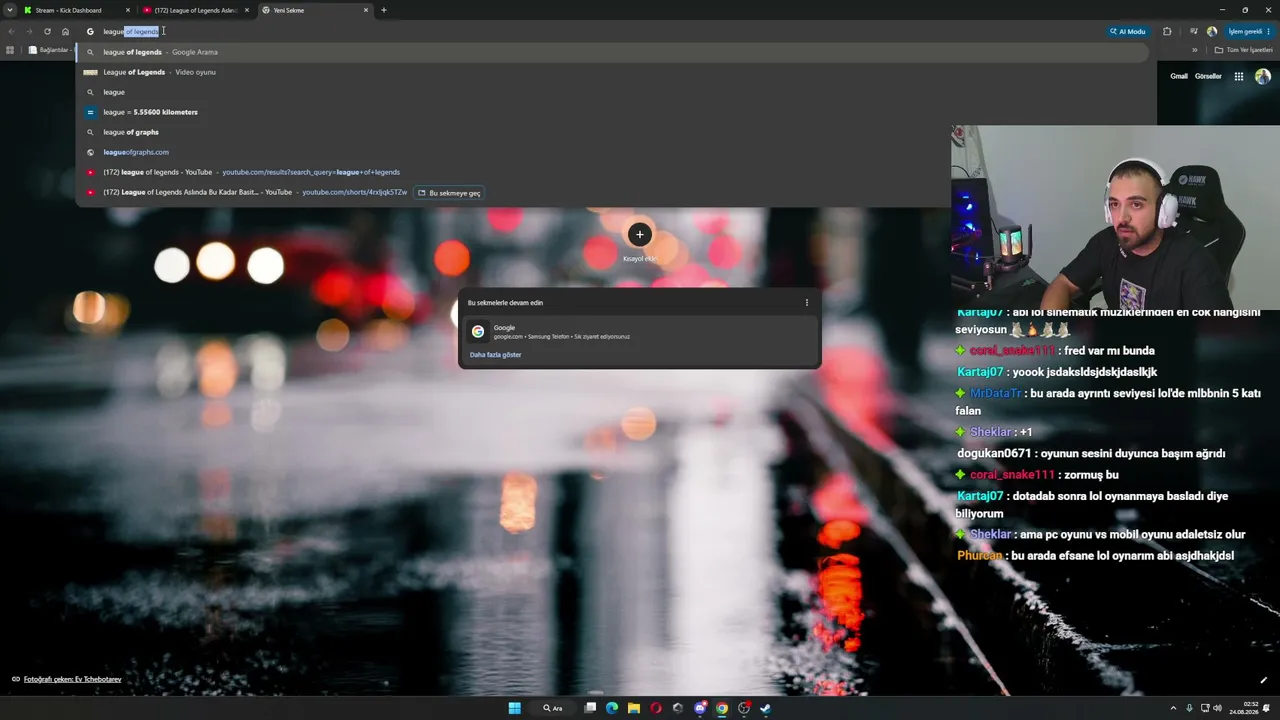The width and height of the screenshot is (1280, 720).
Task: Close the Yeni Sekme tab
Action: point(366,10)
